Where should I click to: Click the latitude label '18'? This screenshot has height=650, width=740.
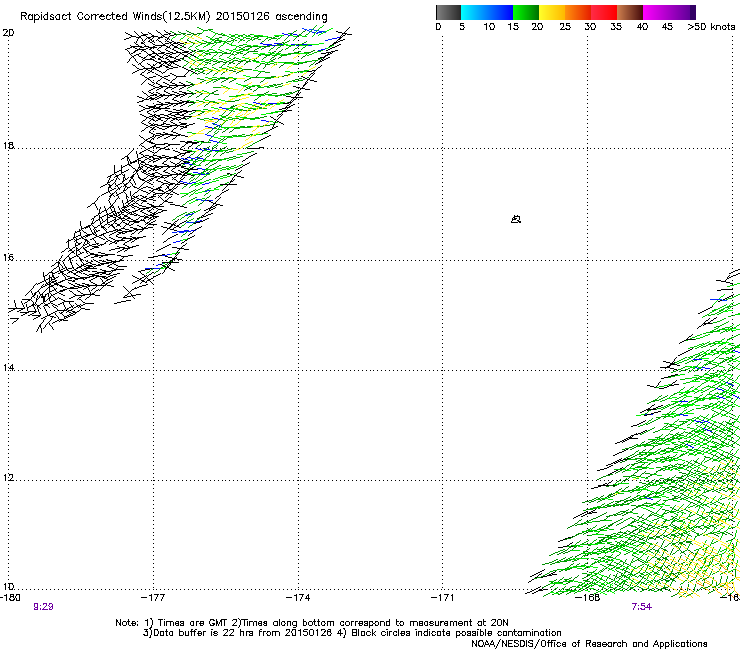click(8, 145)
